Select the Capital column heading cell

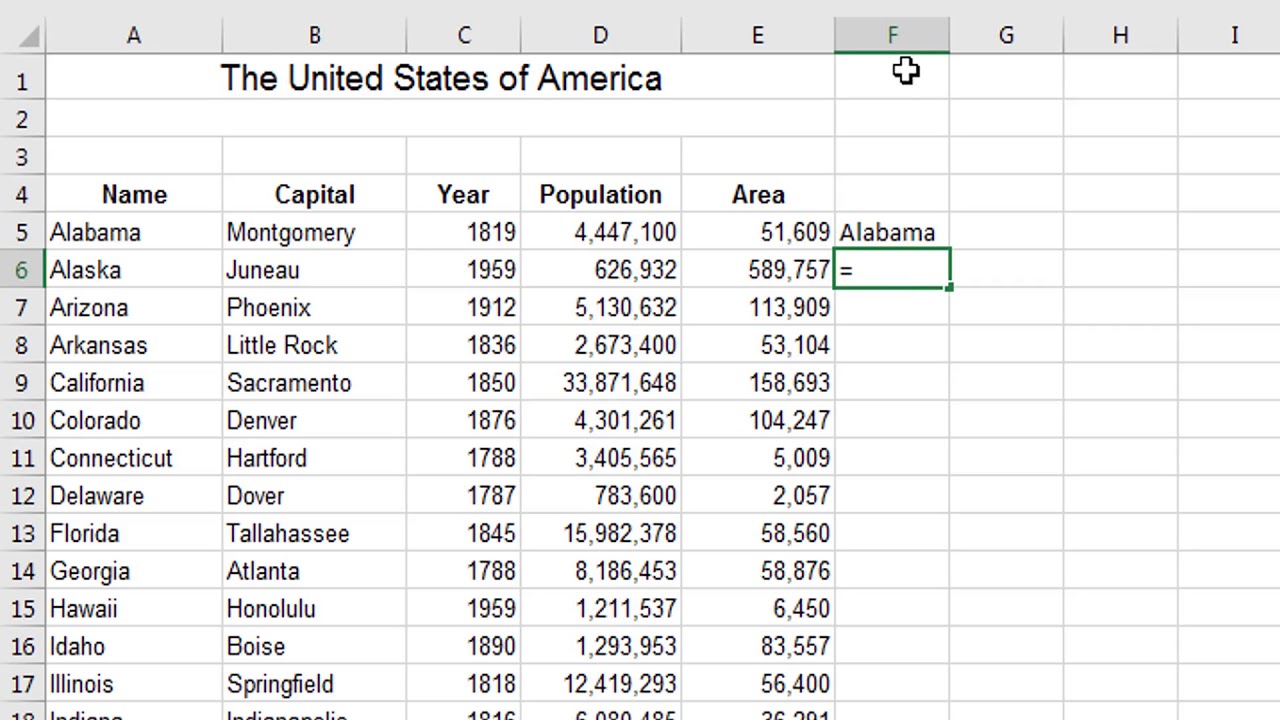tap(314, 195)
